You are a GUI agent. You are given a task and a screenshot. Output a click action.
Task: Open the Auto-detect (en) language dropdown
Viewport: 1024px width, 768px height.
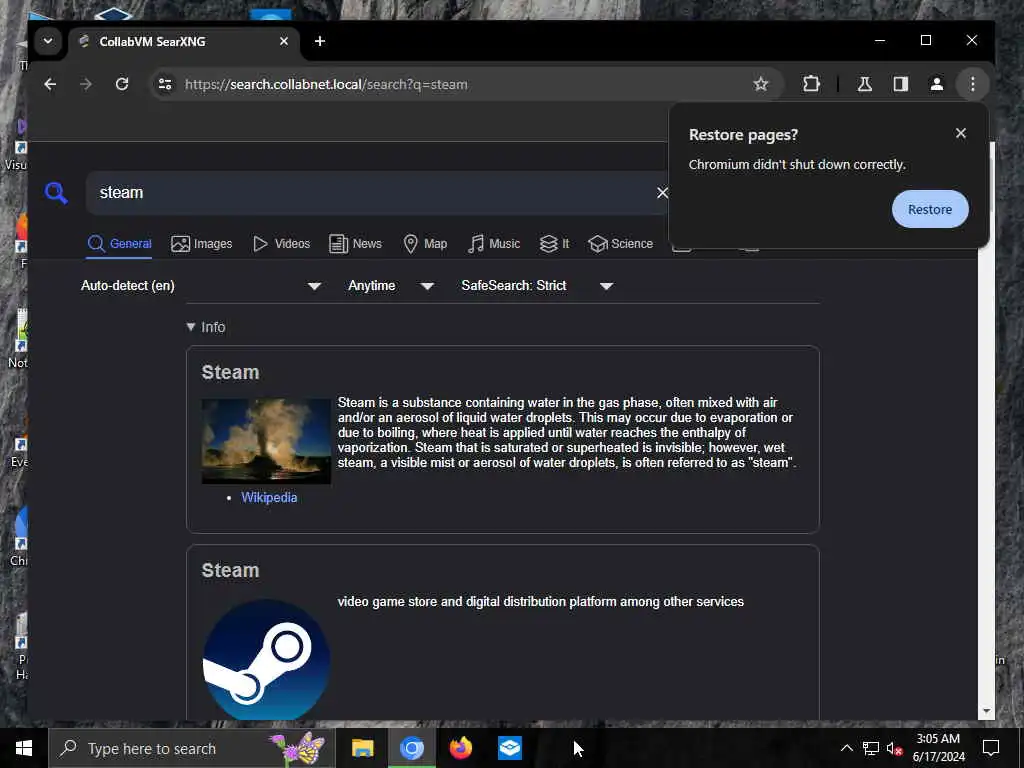(x=200, y=286)
